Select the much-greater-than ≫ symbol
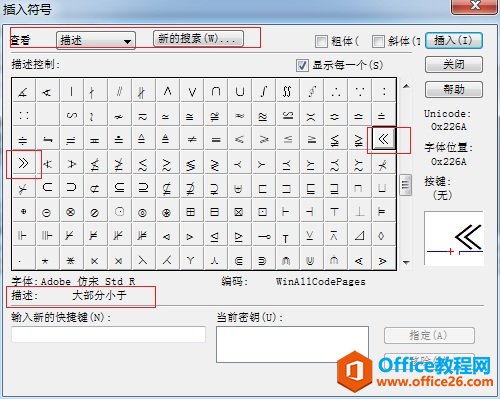Viewport: 500px width, 399px height. [x=23, y=163]
